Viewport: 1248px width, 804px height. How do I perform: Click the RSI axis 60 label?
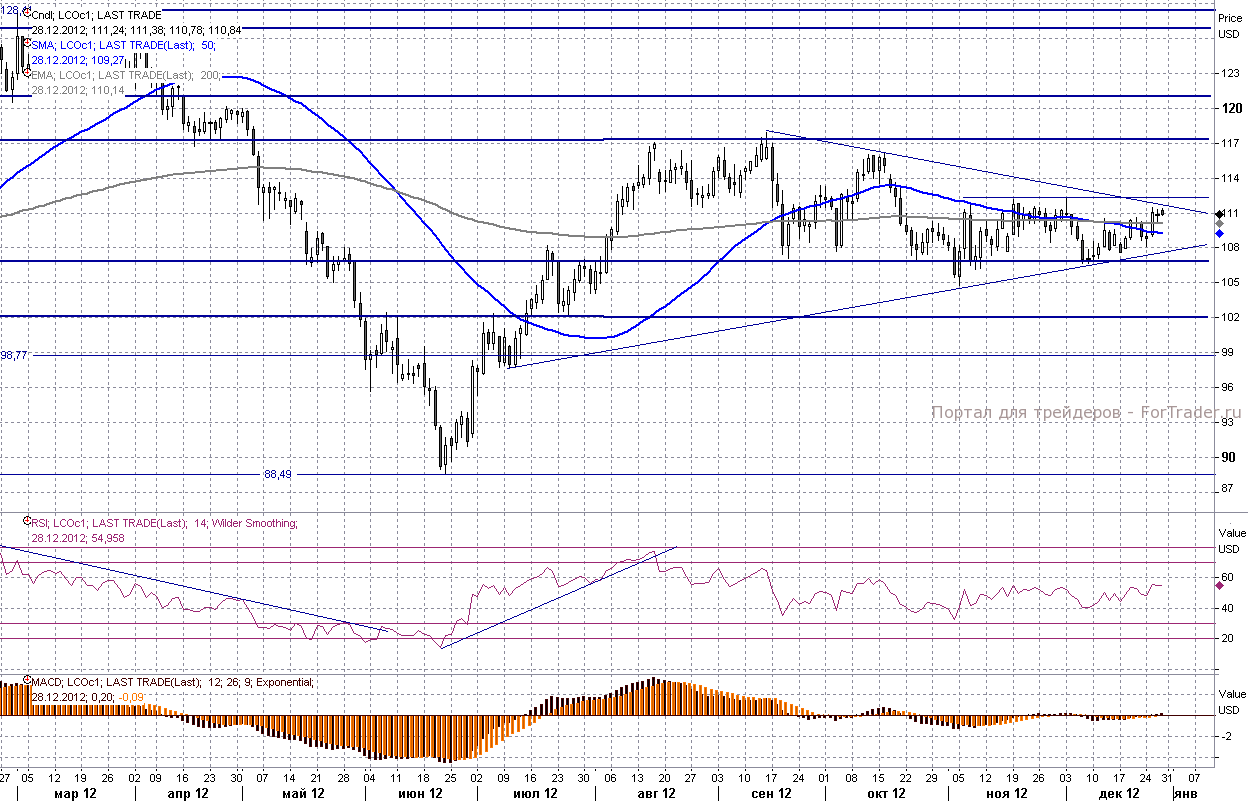(x=1225, y=578)
